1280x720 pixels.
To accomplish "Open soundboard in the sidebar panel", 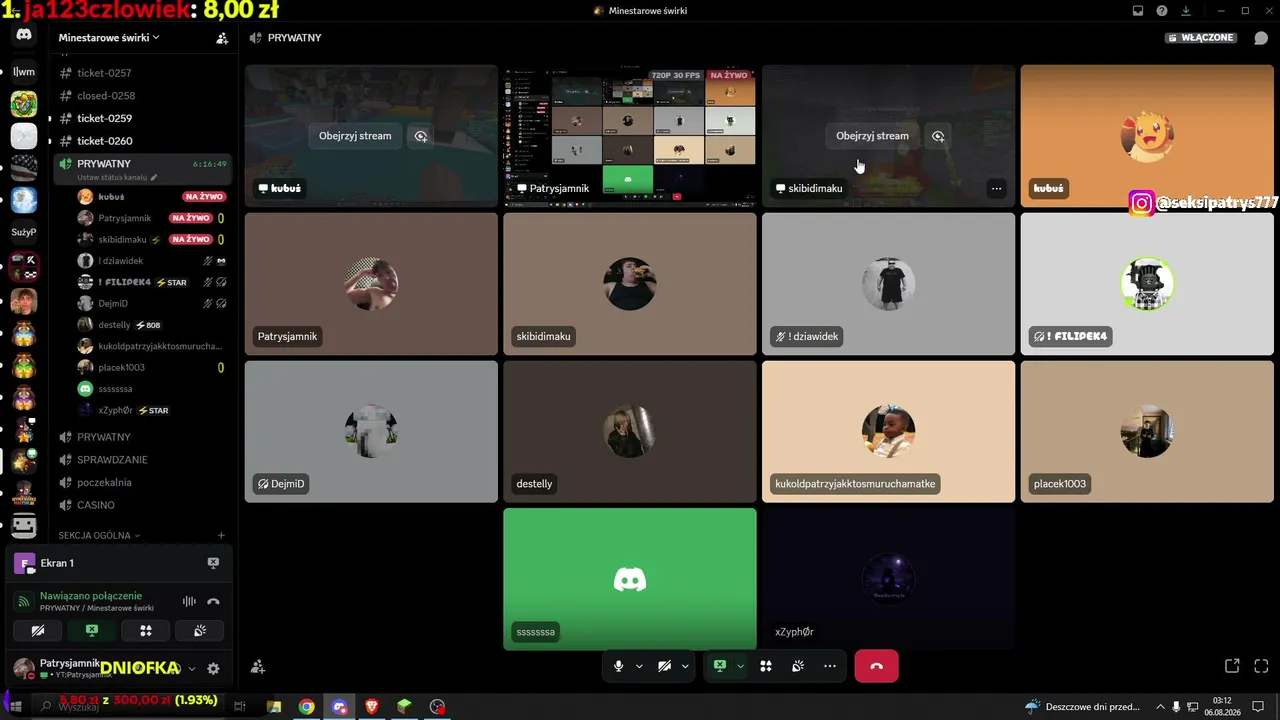I will pos(200,631).
